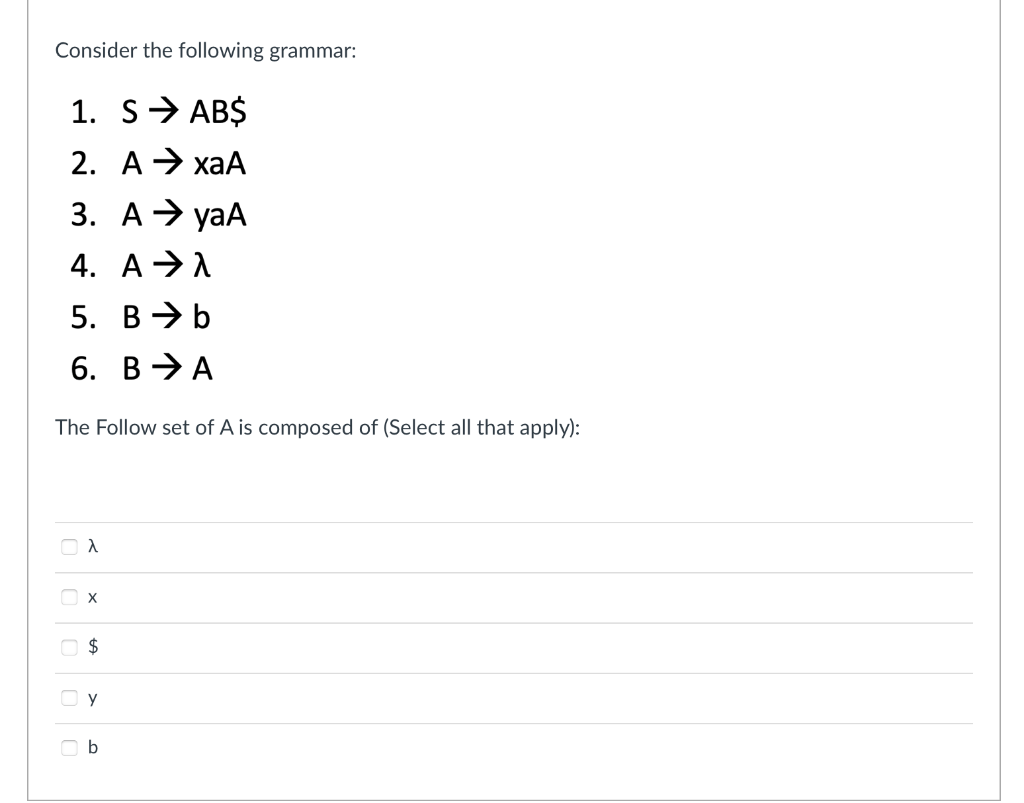Screen dimensions: 1024x803
Task: Check the y answer option
Action: click(68, 697)
